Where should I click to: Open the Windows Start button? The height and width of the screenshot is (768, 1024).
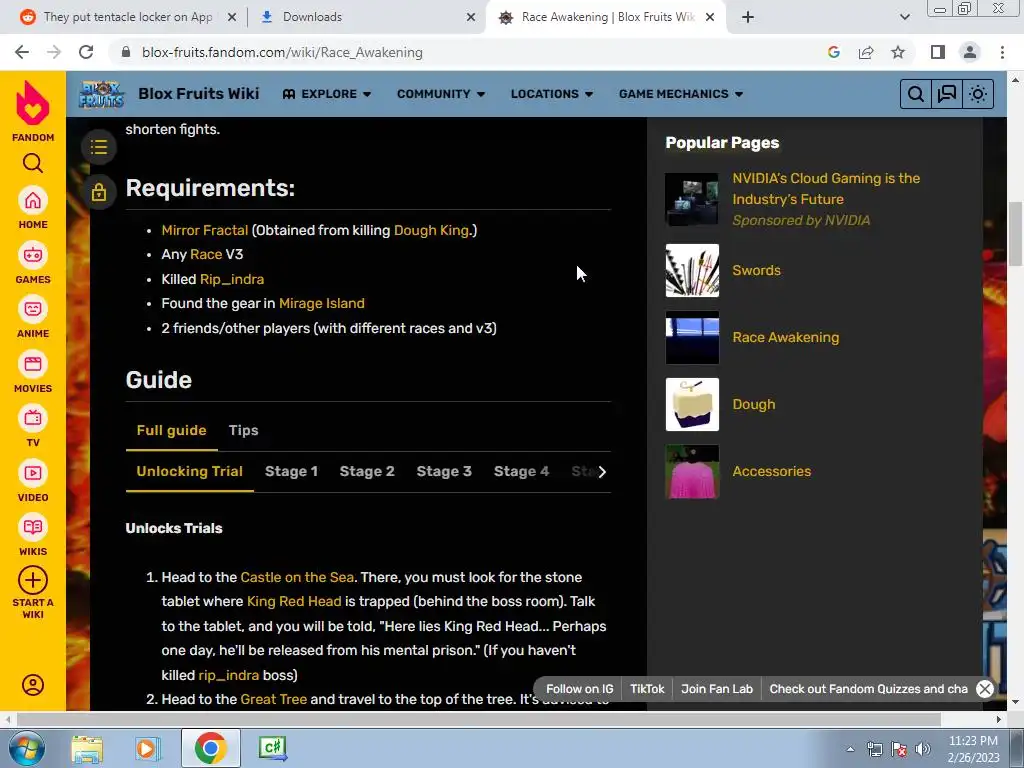26,748
